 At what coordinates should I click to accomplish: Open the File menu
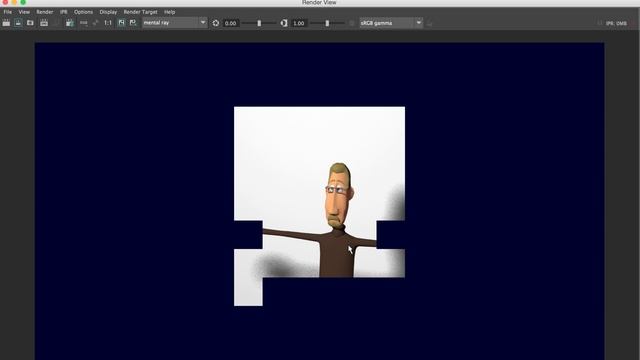[7, 12]
